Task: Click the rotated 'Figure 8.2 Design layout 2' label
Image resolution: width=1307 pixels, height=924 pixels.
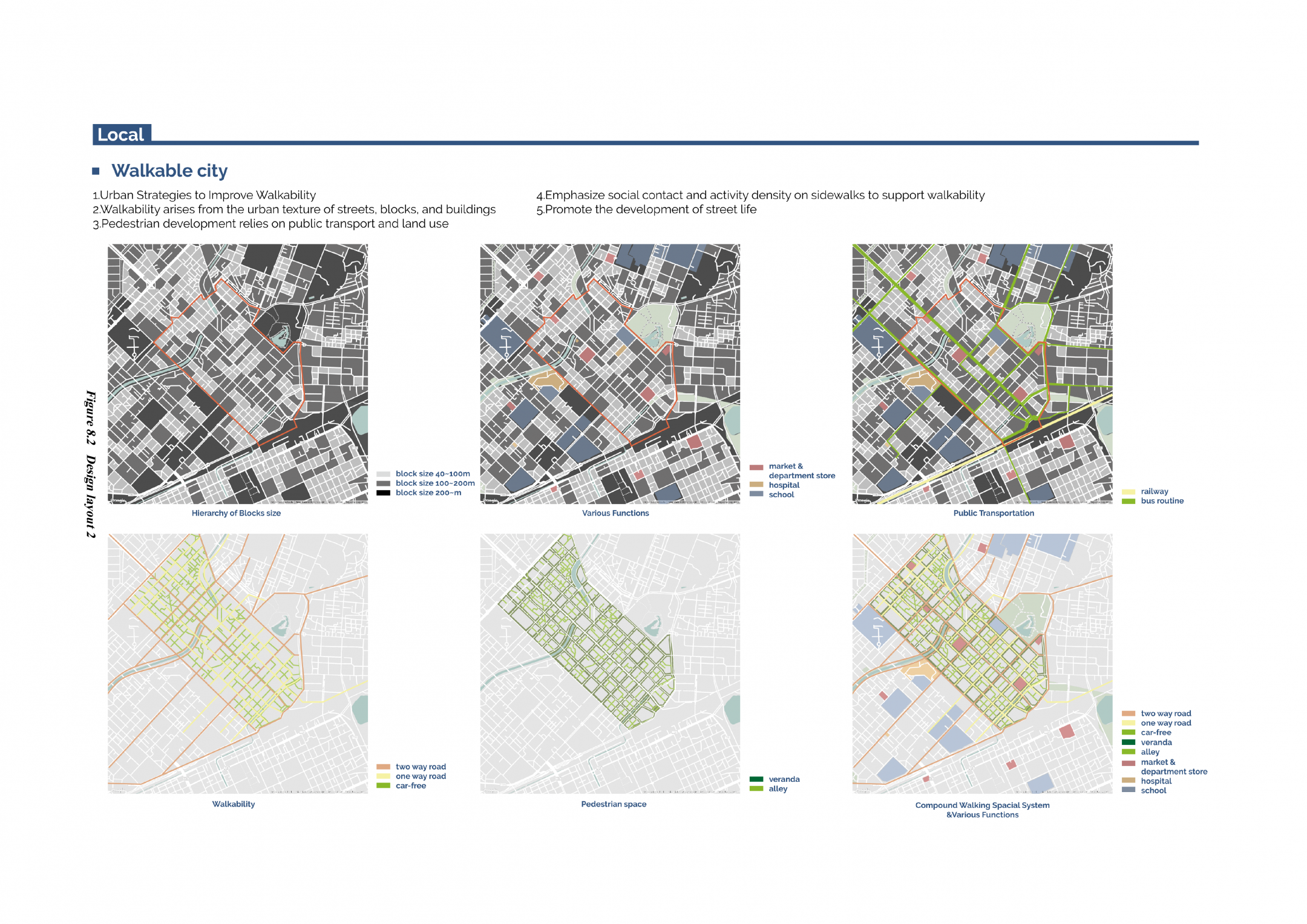Action: (91, 464)
